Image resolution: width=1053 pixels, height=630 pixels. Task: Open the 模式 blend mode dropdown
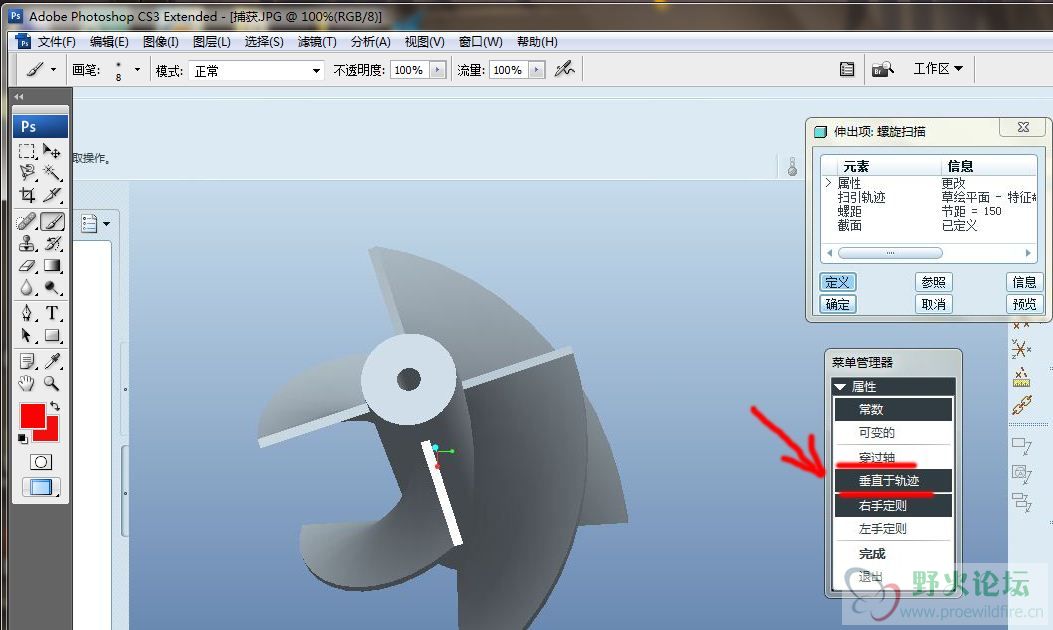[258, 71]
